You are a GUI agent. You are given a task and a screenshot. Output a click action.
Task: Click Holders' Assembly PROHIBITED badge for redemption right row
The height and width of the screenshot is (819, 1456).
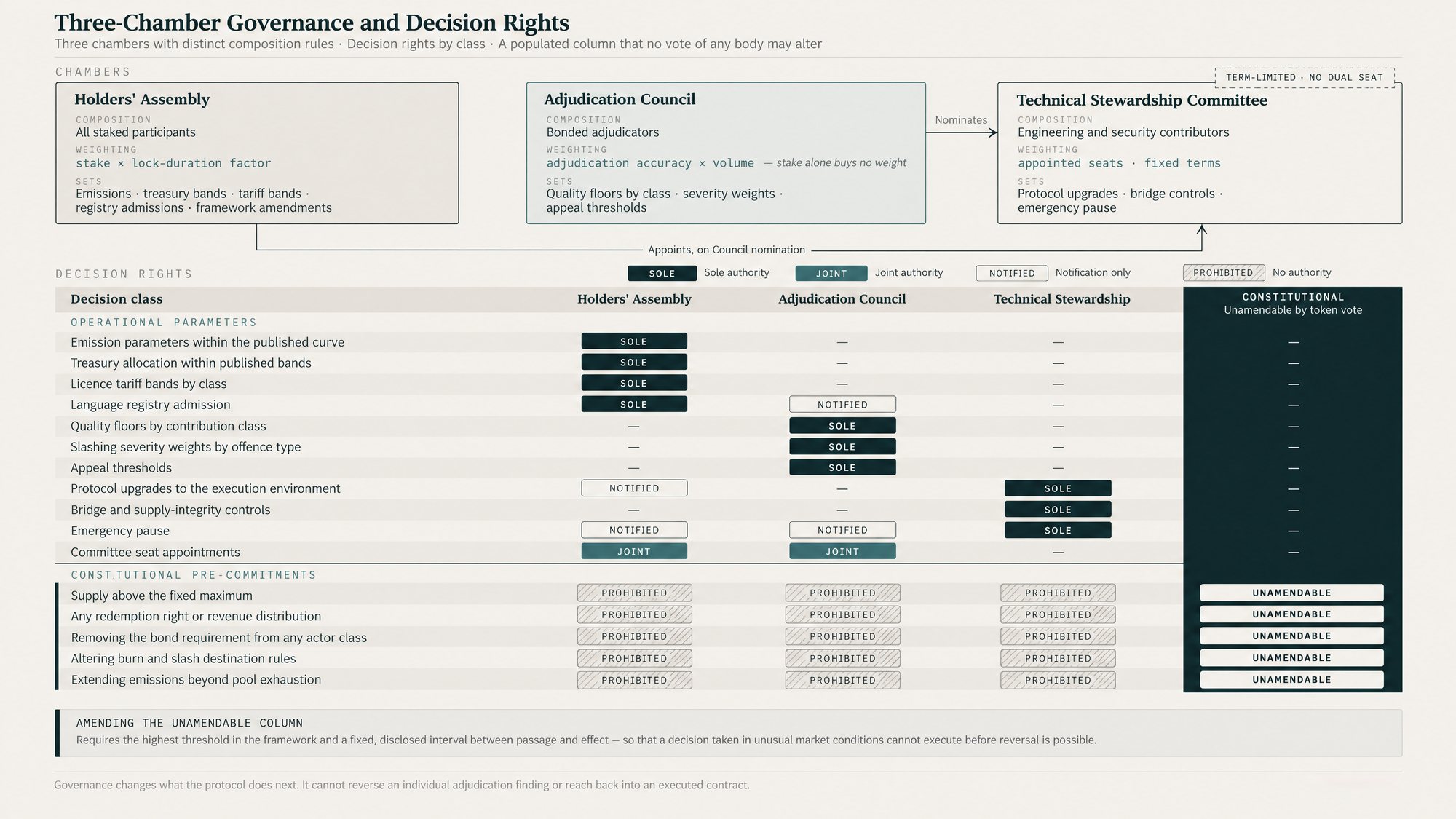(634, 614)
